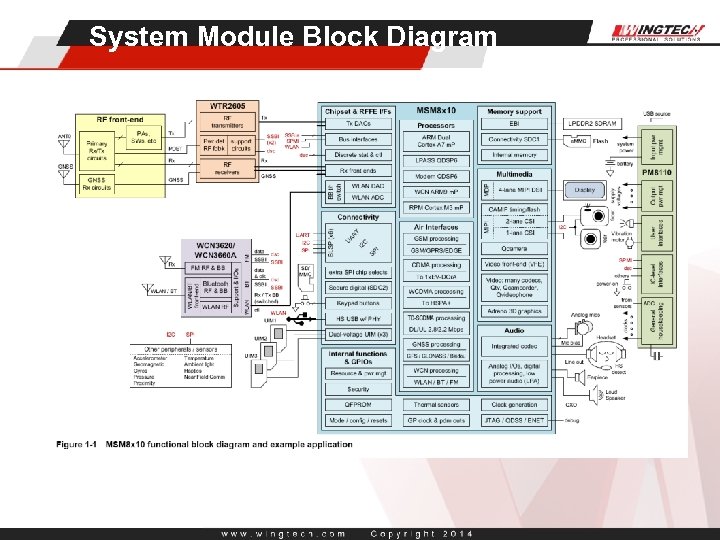Select the Internal memory block
Image resolution: width=720 pixels, height=540 pixels.
(x=514, y=155)
